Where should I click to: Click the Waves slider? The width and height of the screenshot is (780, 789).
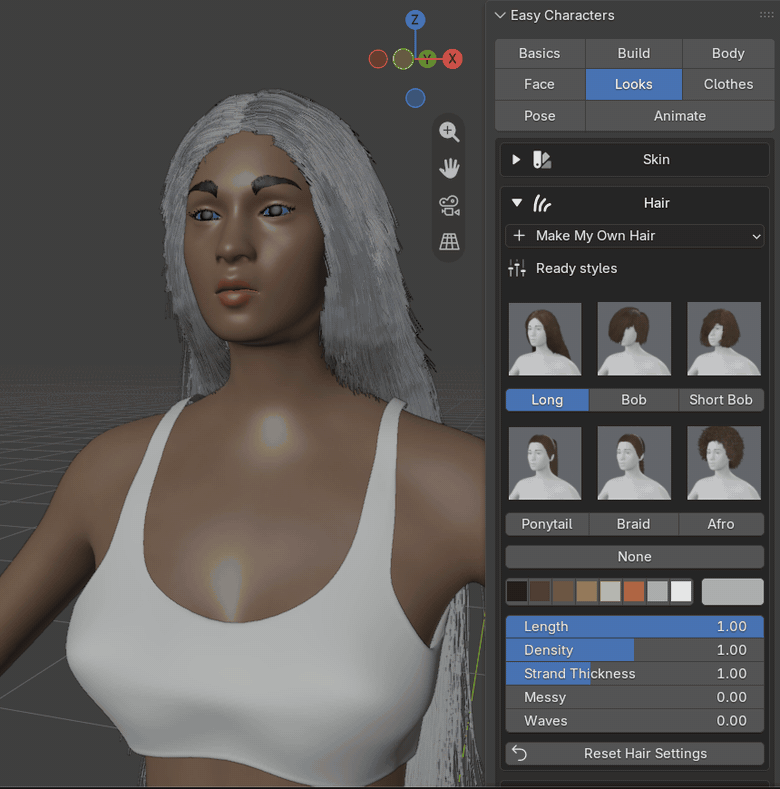coord(635,721)
